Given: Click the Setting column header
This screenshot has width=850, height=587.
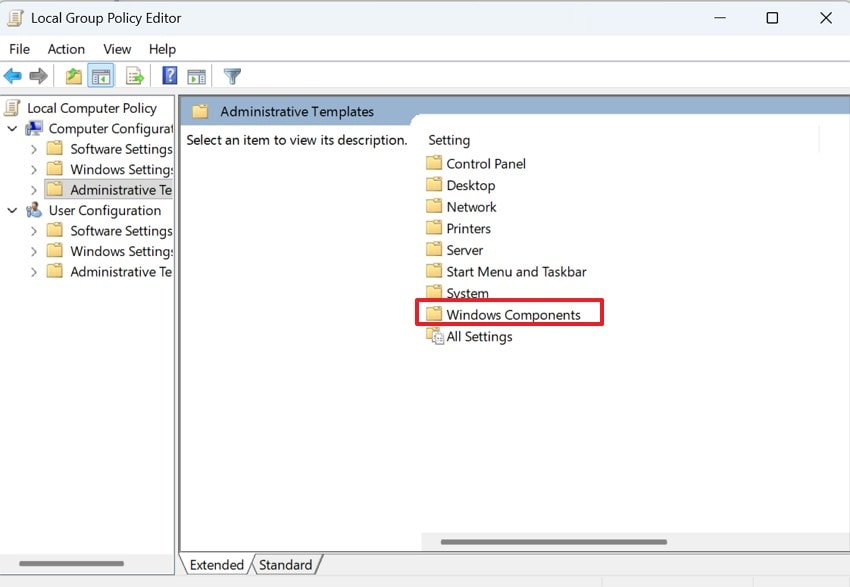Looking at the screenshot, I should pos(449,140).
